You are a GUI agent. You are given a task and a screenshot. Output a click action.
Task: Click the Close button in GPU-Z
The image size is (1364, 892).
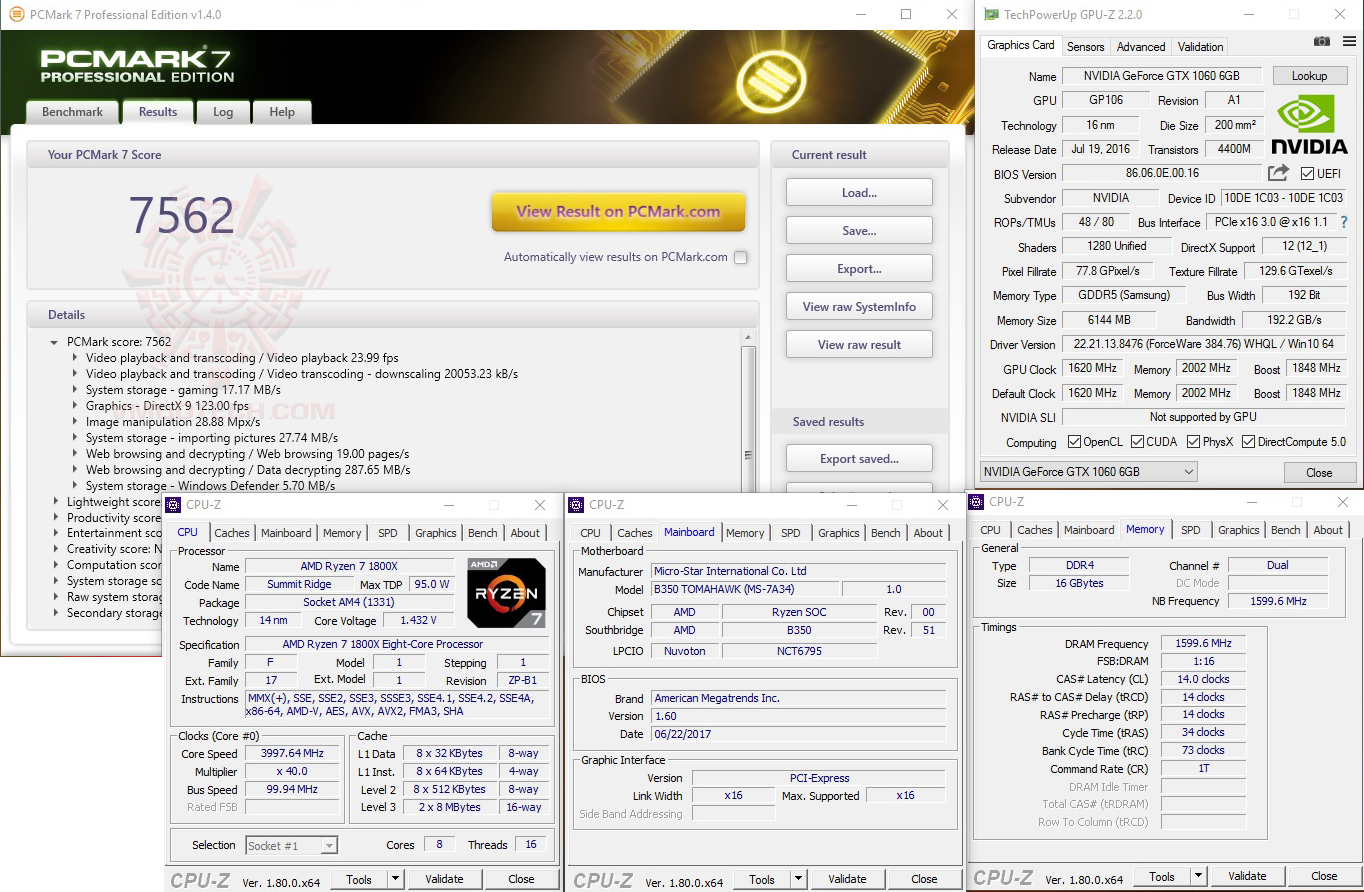pos(1319,473)
